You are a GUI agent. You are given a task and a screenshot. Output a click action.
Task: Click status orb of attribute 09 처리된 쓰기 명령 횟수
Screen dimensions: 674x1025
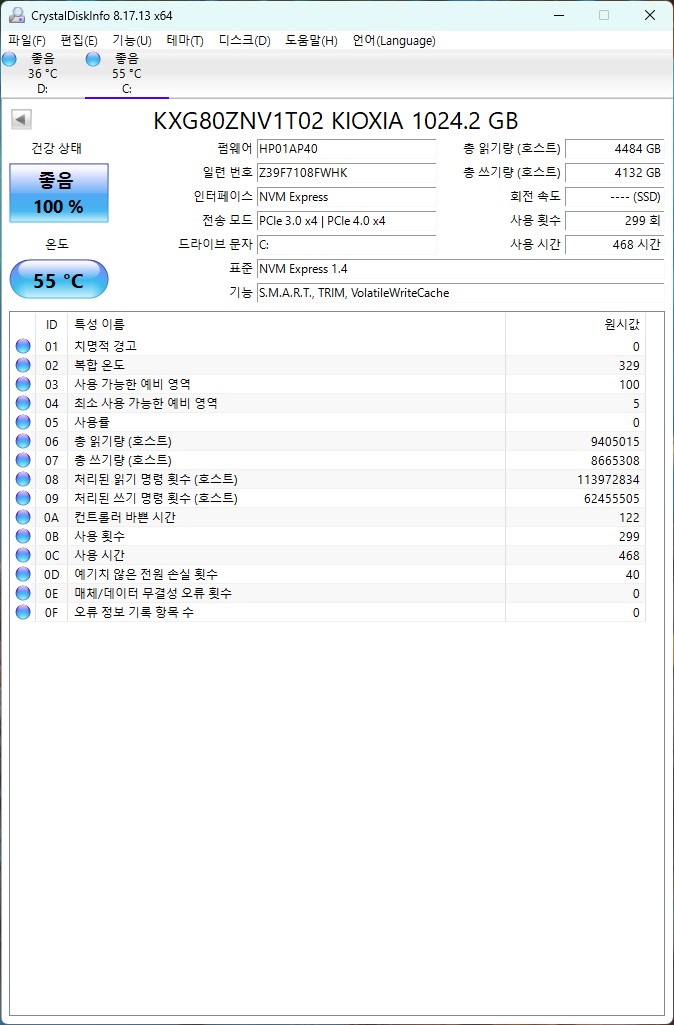click(23, 498)
